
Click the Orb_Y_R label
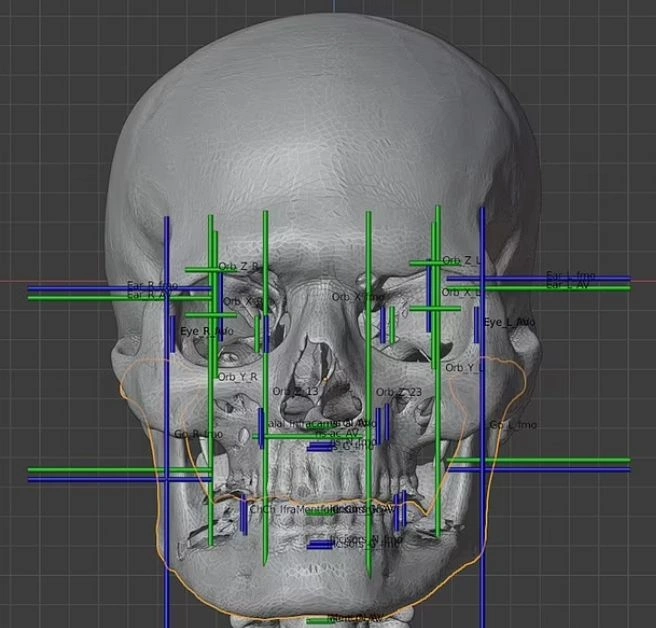238,377
